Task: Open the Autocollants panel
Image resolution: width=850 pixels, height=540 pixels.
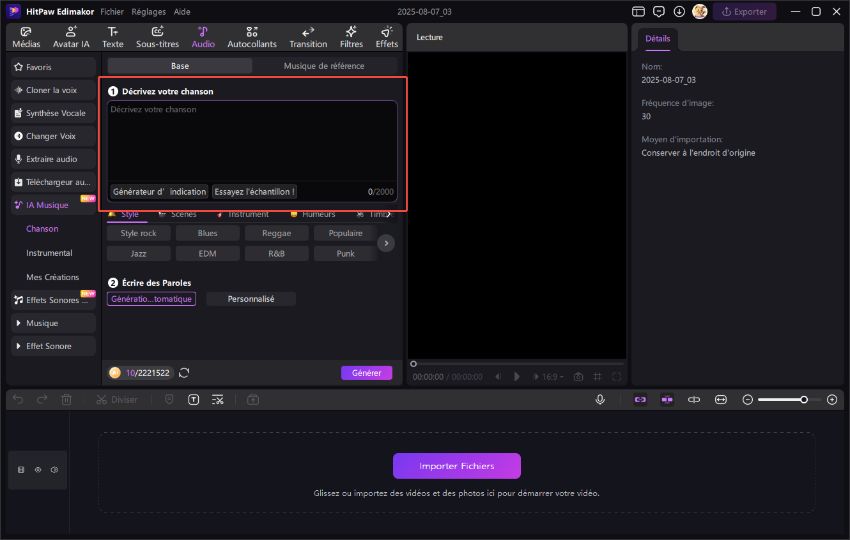Action: pos(252,37)
